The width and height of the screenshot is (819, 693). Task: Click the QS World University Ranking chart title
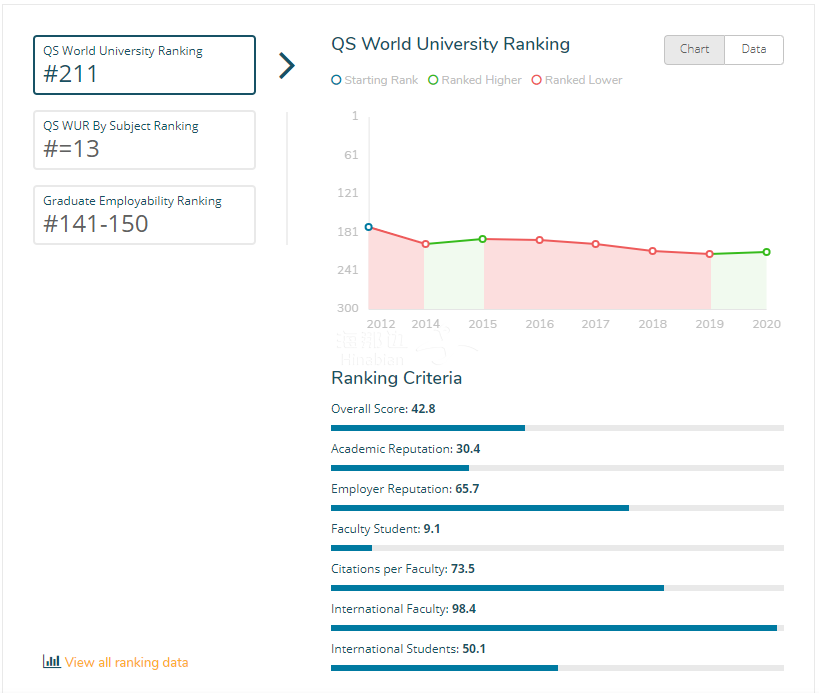(x=450, y=44)
